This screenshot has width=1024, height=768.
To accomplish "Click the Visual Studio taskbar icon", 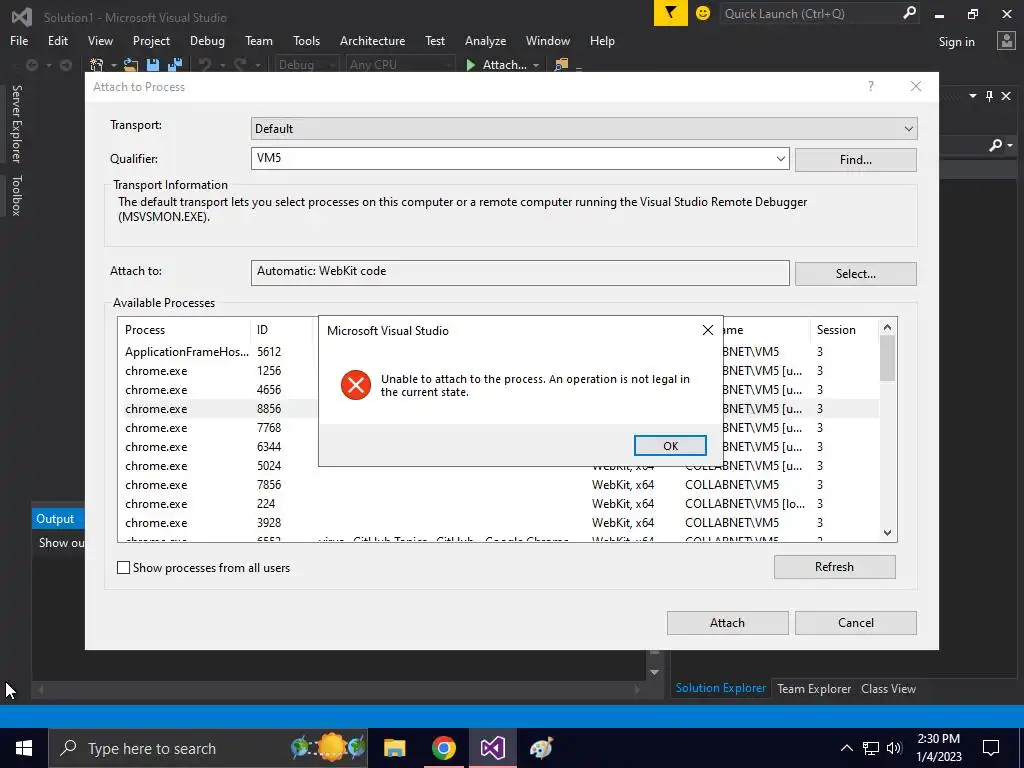I will (x=492, y=748).
